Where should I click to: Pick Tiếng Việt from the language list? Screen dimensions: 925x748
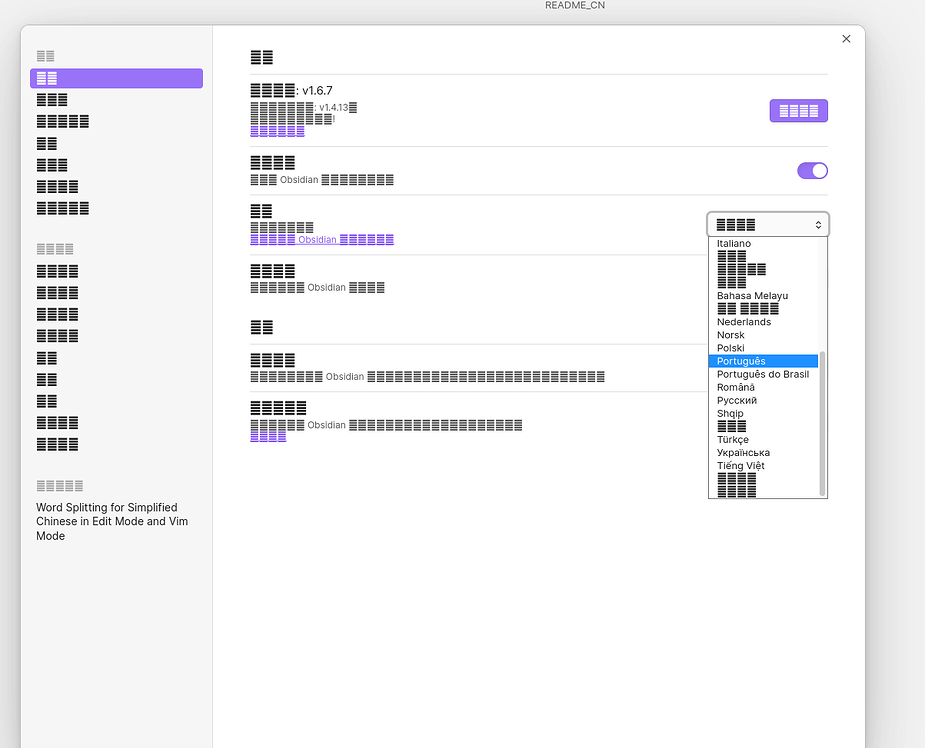(741, 466)
